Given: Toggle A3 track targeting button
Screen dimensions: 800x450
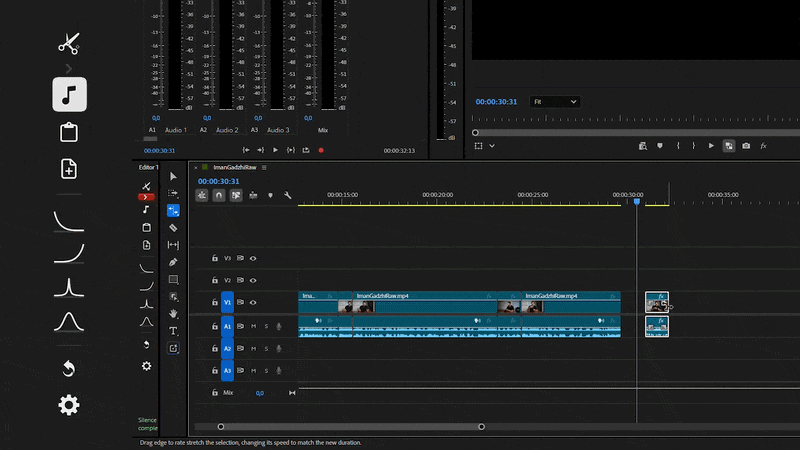Looking at the screenshot, I should 228,370.
